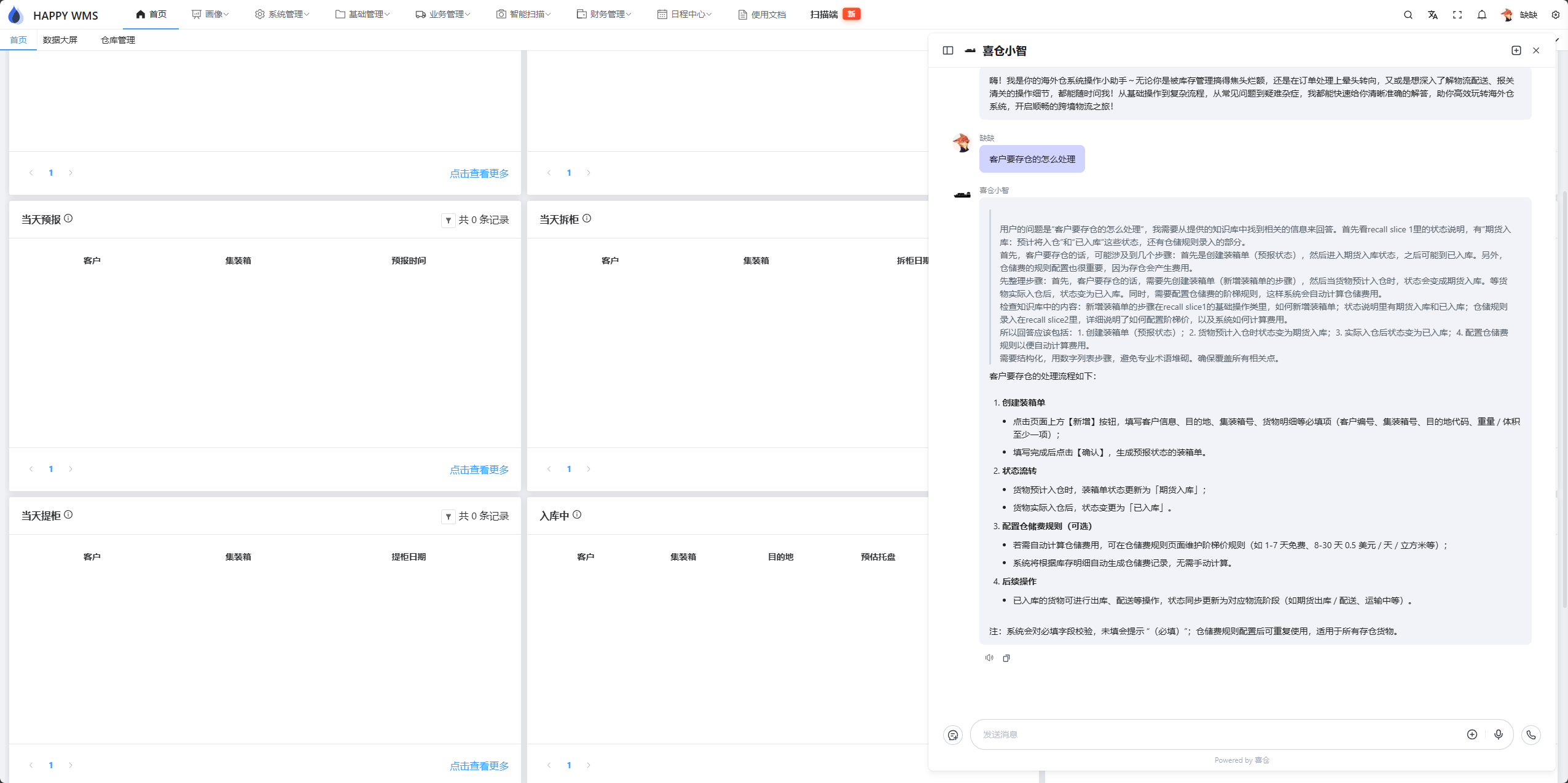
Task: Toggle fullscreen mode icon
Action: 1457,15
